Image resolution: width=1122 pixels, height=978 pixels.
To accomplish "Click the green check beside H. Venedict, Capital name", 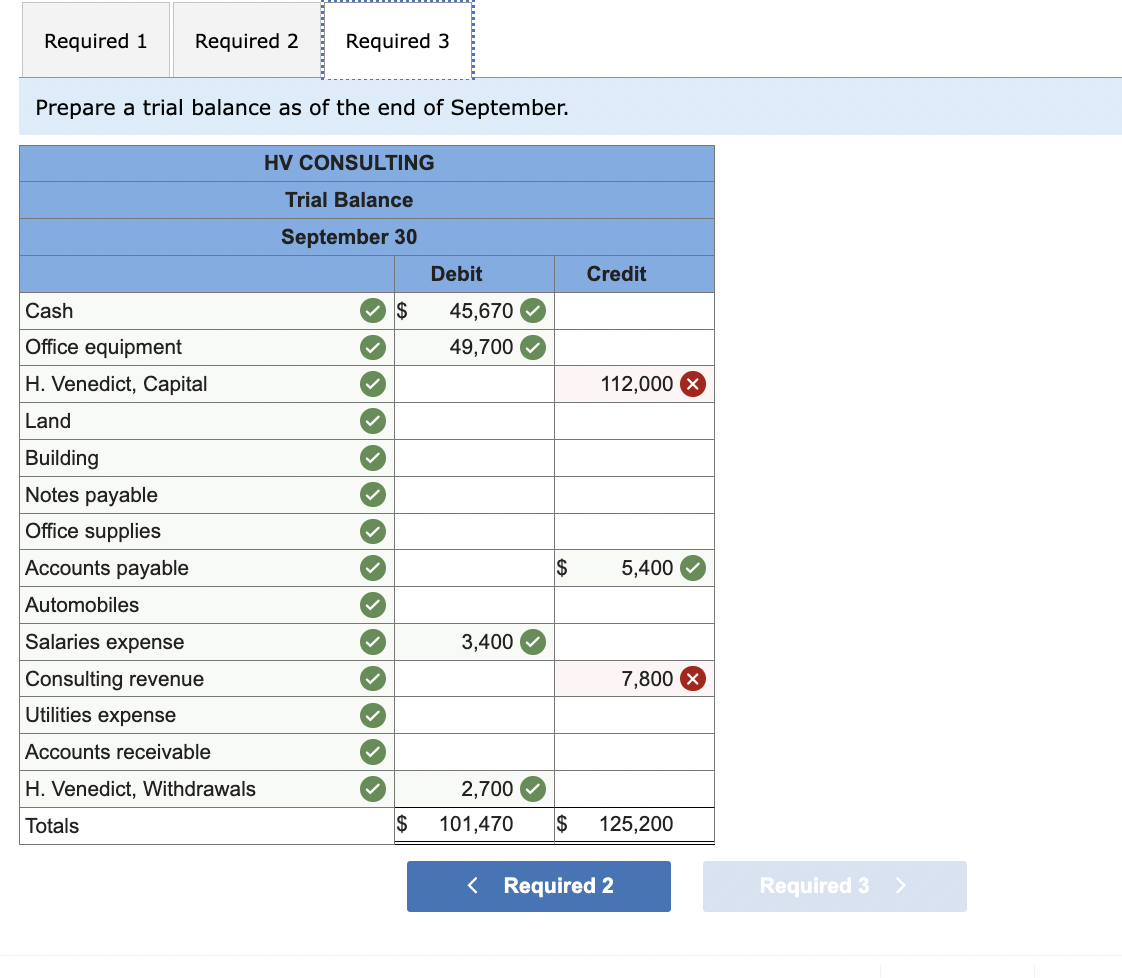I will pyautogui.click(x=373, y=384).
